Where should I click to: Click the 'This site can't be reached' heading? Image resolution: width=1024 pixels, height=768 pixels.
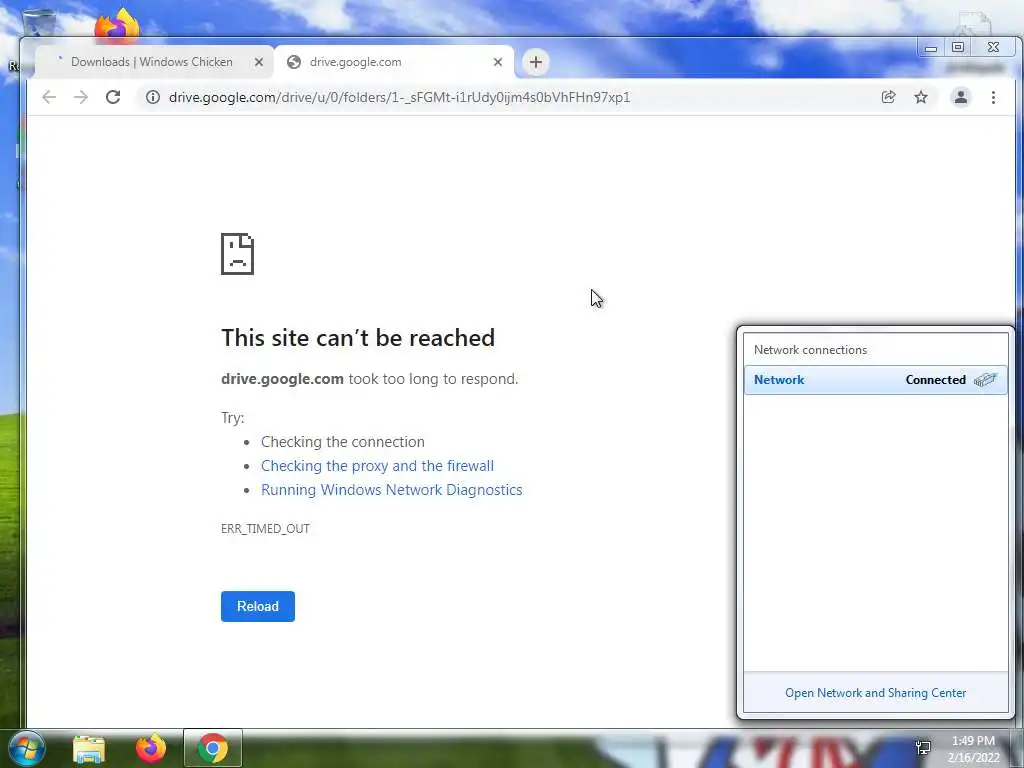pos(358,338)
